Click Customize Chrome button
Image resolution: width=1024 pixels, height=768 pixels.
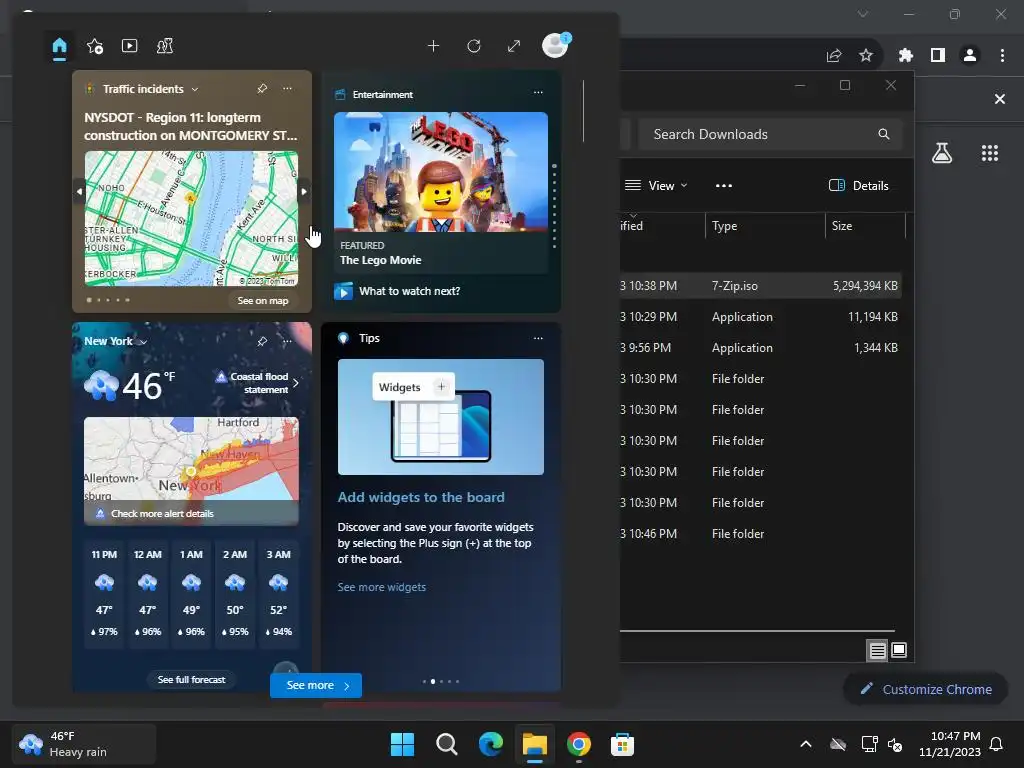925,690
